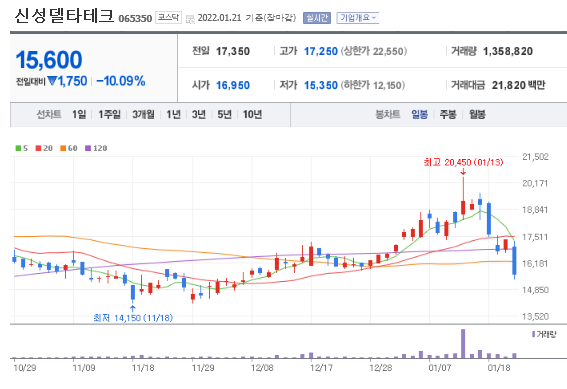Click the 최저 14,150 (11/18) low marker
Viewport: 567px width, 389px height.
pos(133,318)
